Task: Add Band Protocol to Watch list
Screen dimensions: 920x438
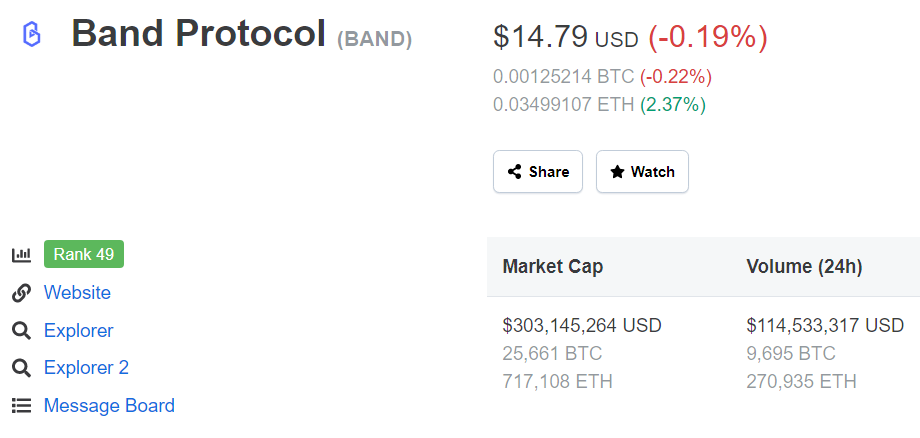Action: [x=642, y=172]
